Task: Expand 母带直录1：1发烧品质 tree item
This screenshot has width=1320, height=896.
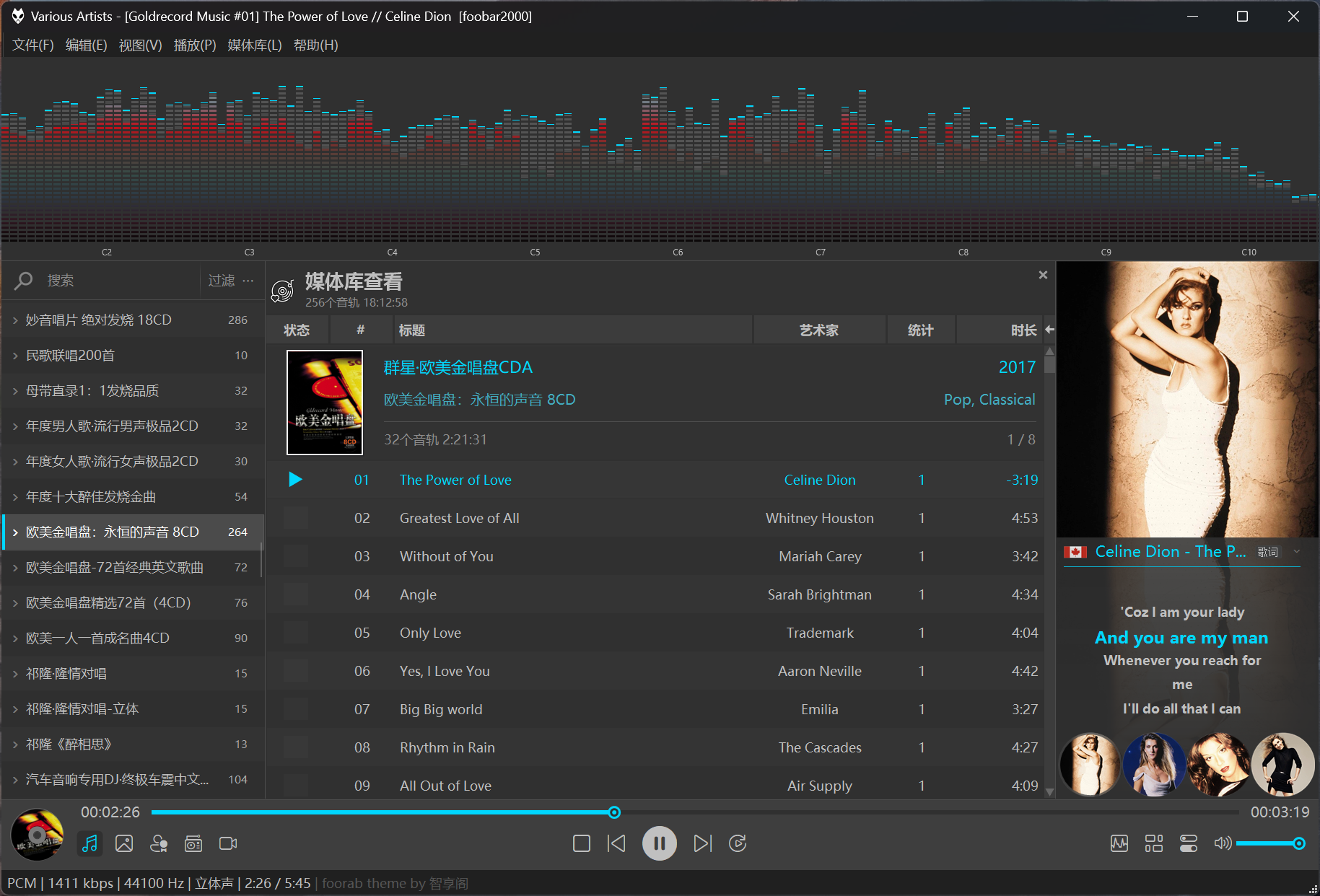Action: (x=15, y=391)
